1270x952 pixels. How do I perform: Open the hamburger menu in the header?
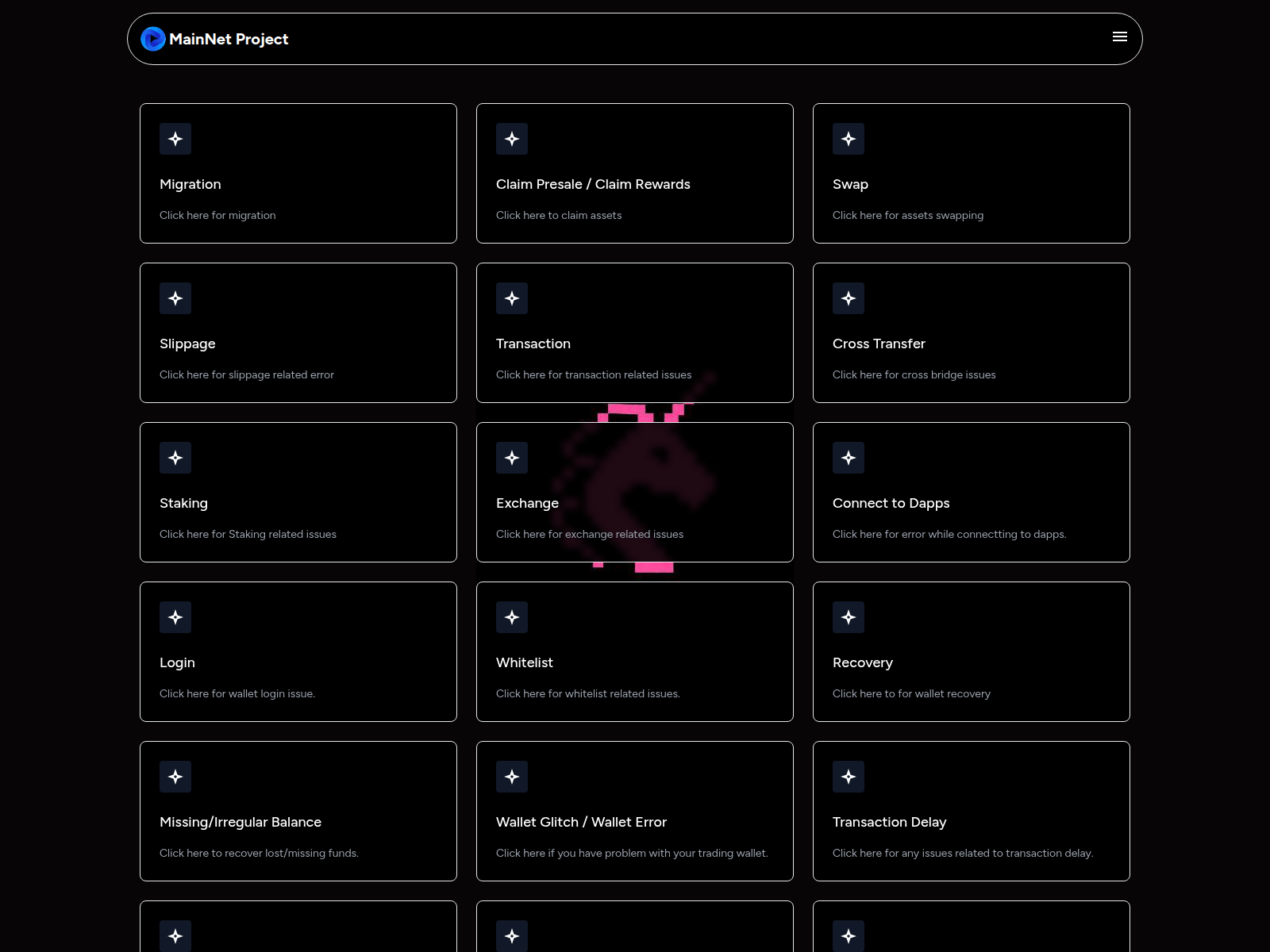tap(1120, 36)
